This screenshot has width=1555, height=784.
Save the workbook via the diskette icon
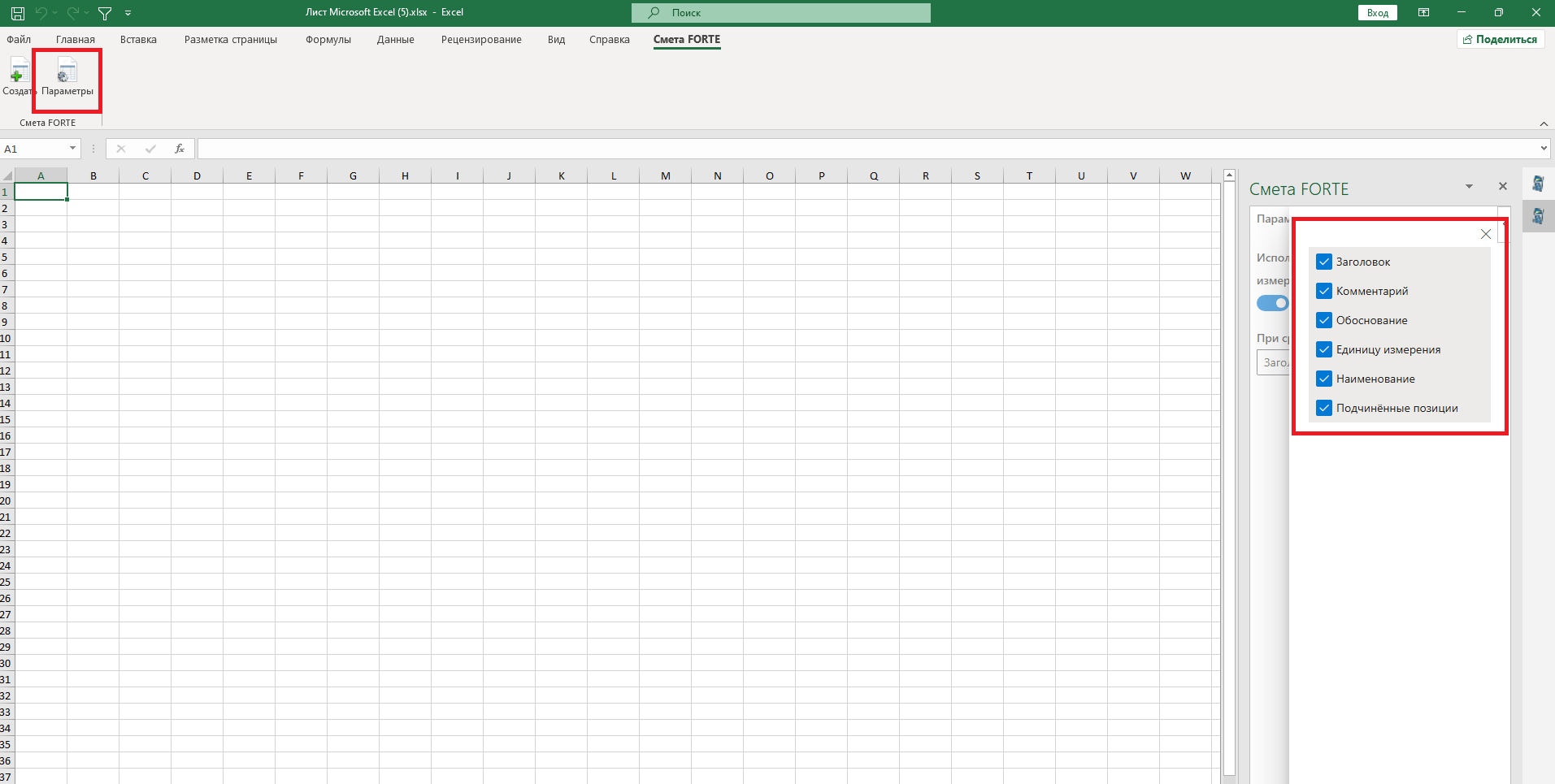coord(17,13)
